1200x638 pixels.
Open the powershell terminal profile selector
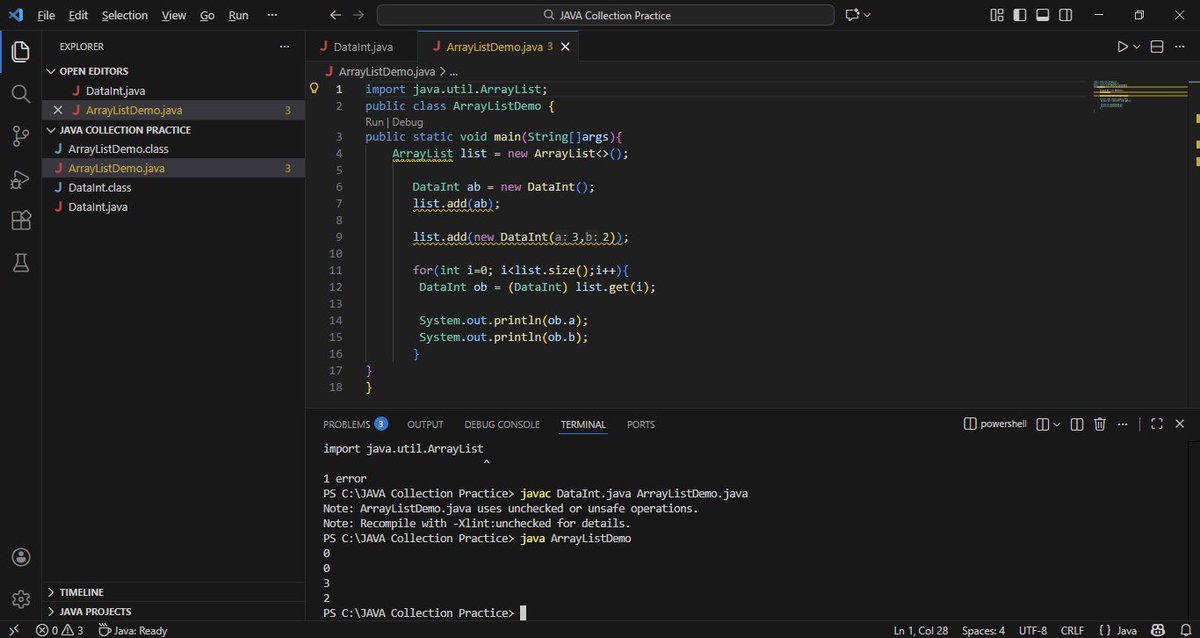[995, 424]
